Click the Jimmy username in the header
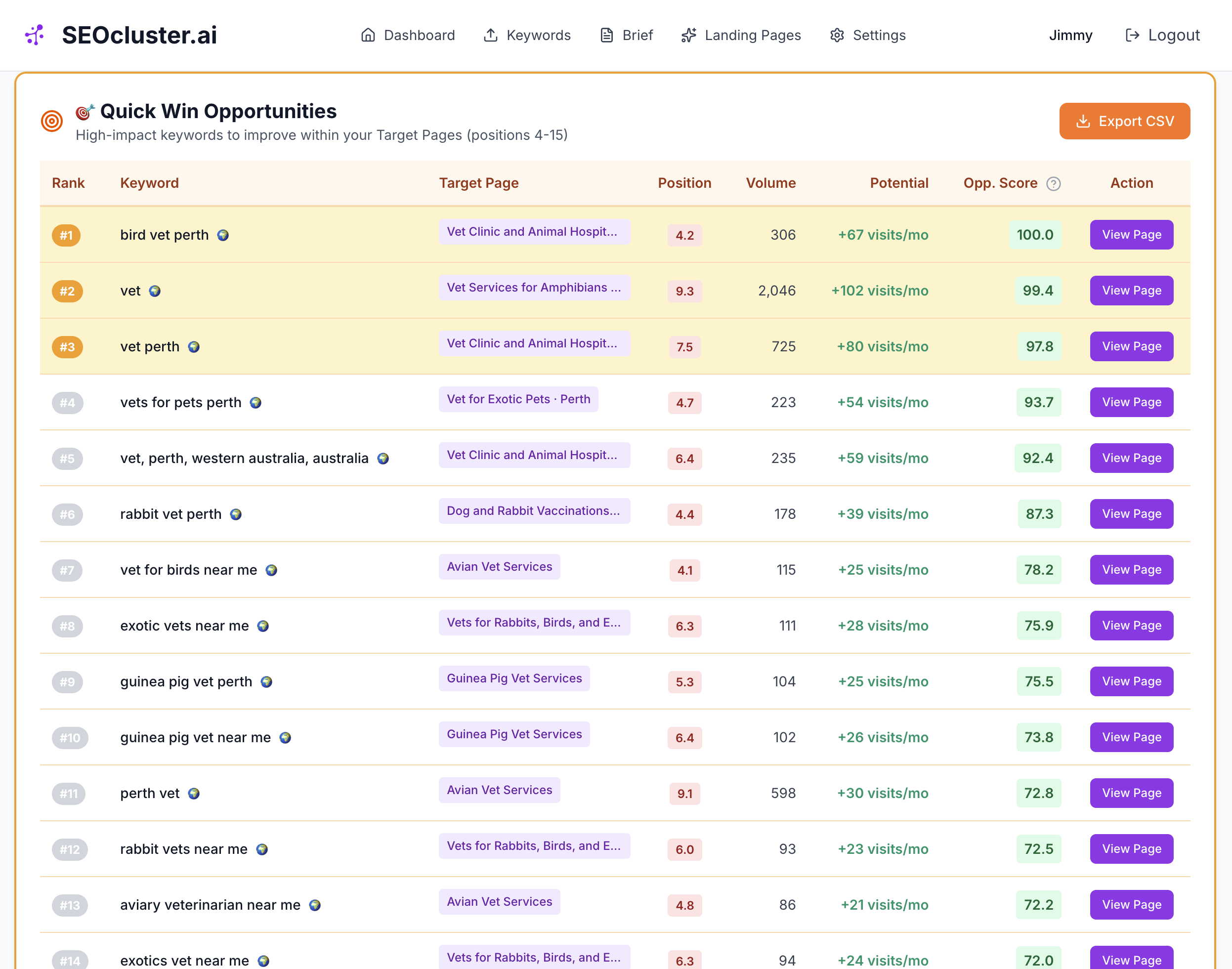Image resolution: width=1232 pixels, height=969 pixels. (x=1070, y=35)
